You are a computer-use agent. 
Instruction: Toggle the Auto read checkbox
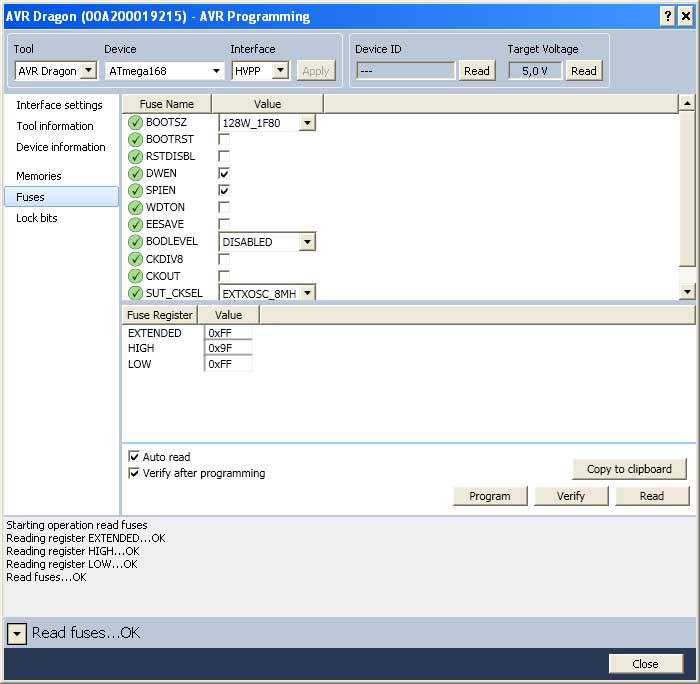(133, 456)
